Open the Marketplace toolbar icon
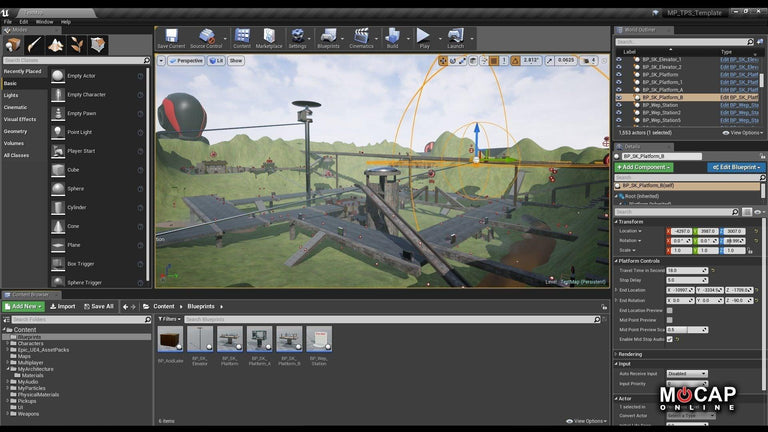 point(269,37)
